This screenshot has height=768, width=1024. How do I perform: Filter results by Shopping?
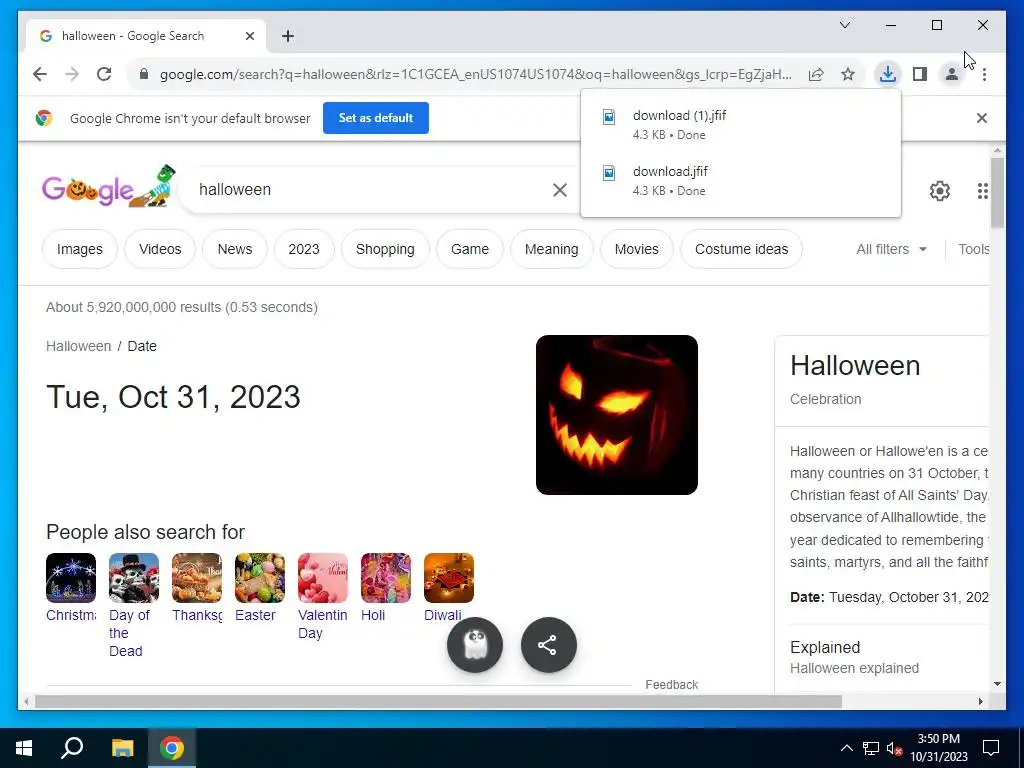[385, 249]
